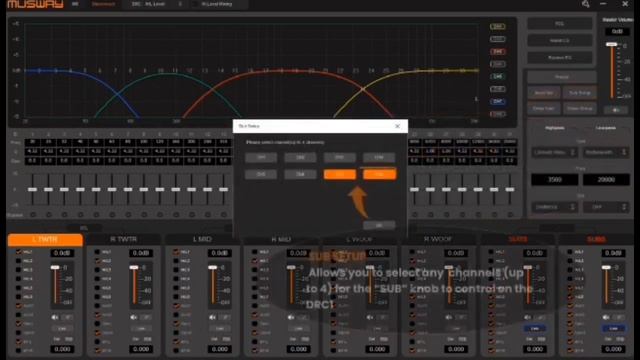640x360 pixels.
Task: Click the L TWTR channel fader handle
Action: tap(55, 267)
